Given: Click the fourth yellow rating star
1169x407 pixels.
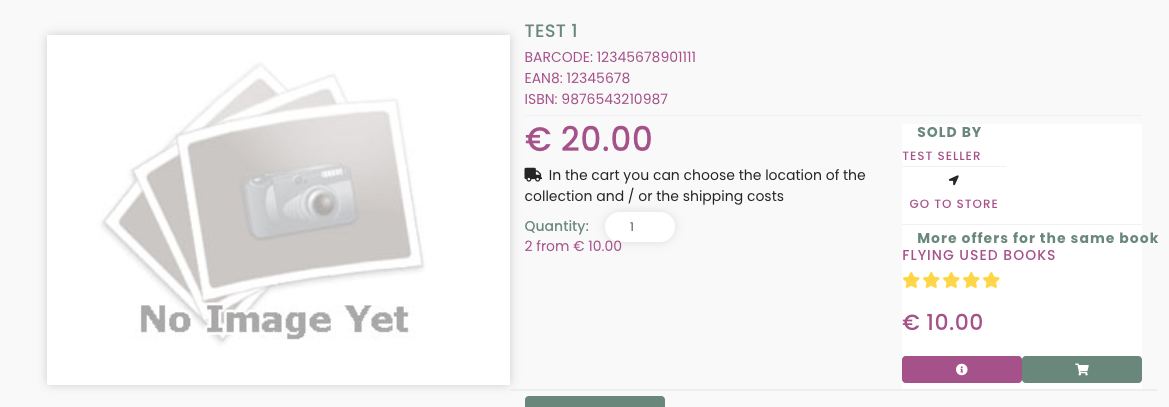Looking at the screenshot, I should (x=971, y=281).
